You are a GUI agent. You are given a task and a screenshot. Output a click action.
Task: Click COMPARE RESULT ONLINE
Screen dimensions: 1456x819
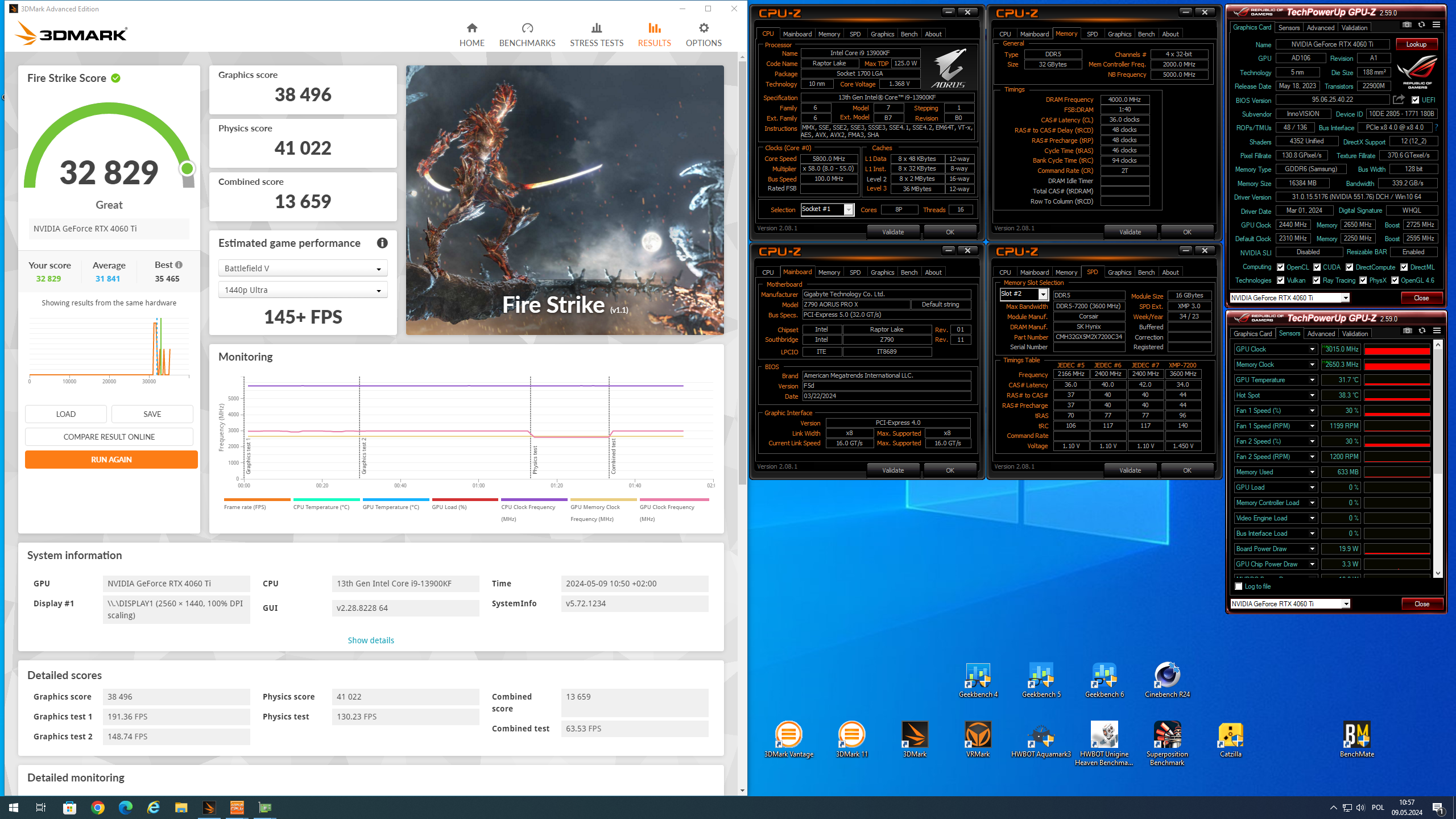click(109, 437)
